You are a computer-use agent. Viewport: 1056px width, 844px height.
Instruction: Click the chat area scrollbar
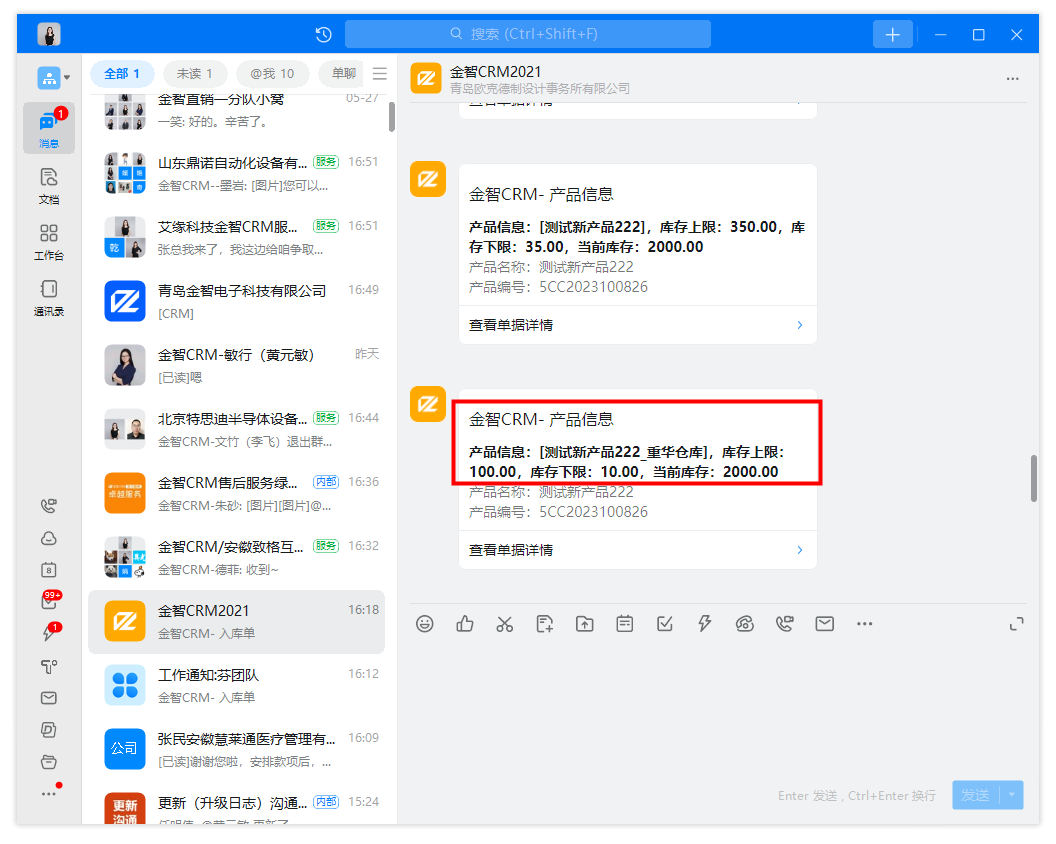[1033, 479]
